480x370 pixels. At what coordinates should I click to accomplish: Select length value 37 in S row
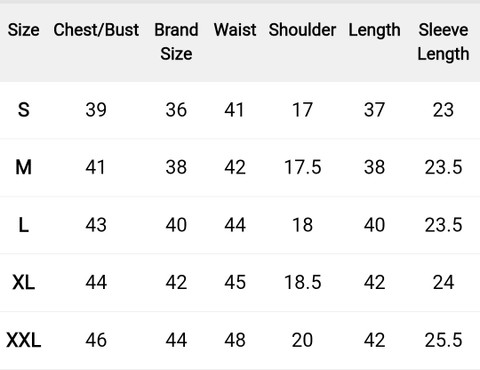[x=374, y=110]
